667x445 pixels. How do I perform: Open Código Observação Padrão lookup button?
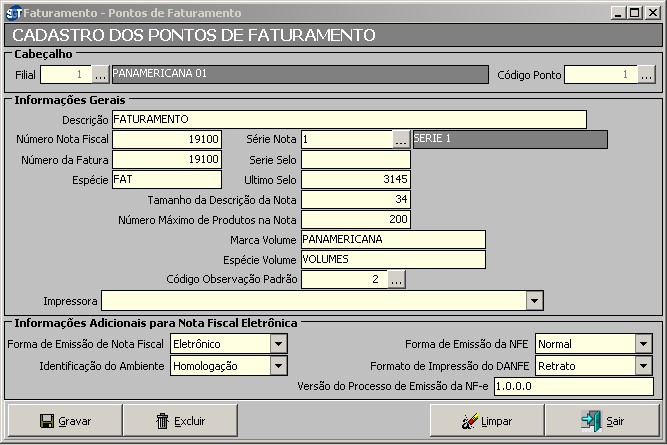pyautogui.click(x=396, y=280)
